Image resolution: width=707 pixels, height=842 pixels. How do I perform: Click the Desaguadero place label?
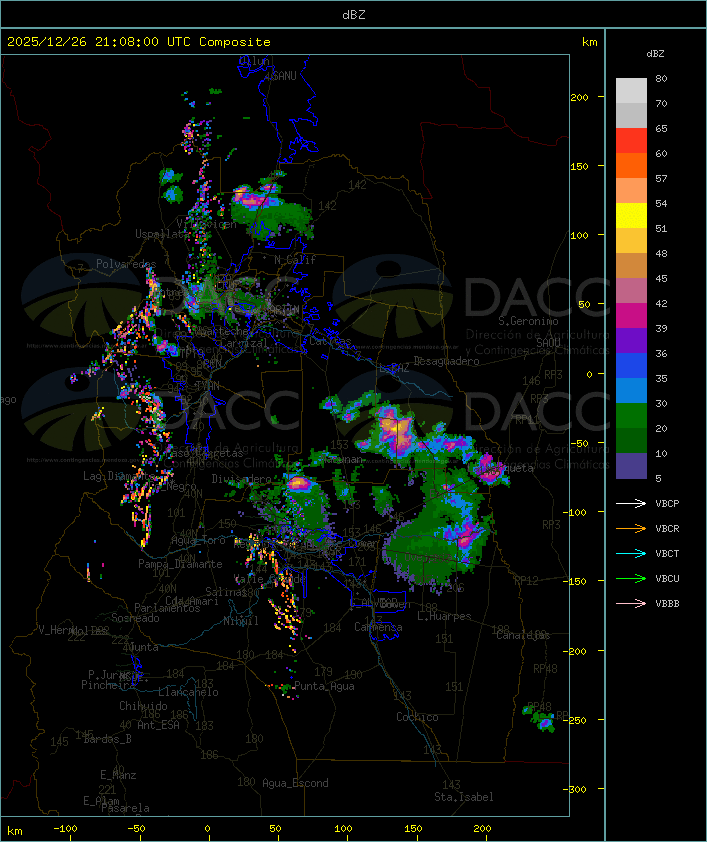tap(446, 361)
